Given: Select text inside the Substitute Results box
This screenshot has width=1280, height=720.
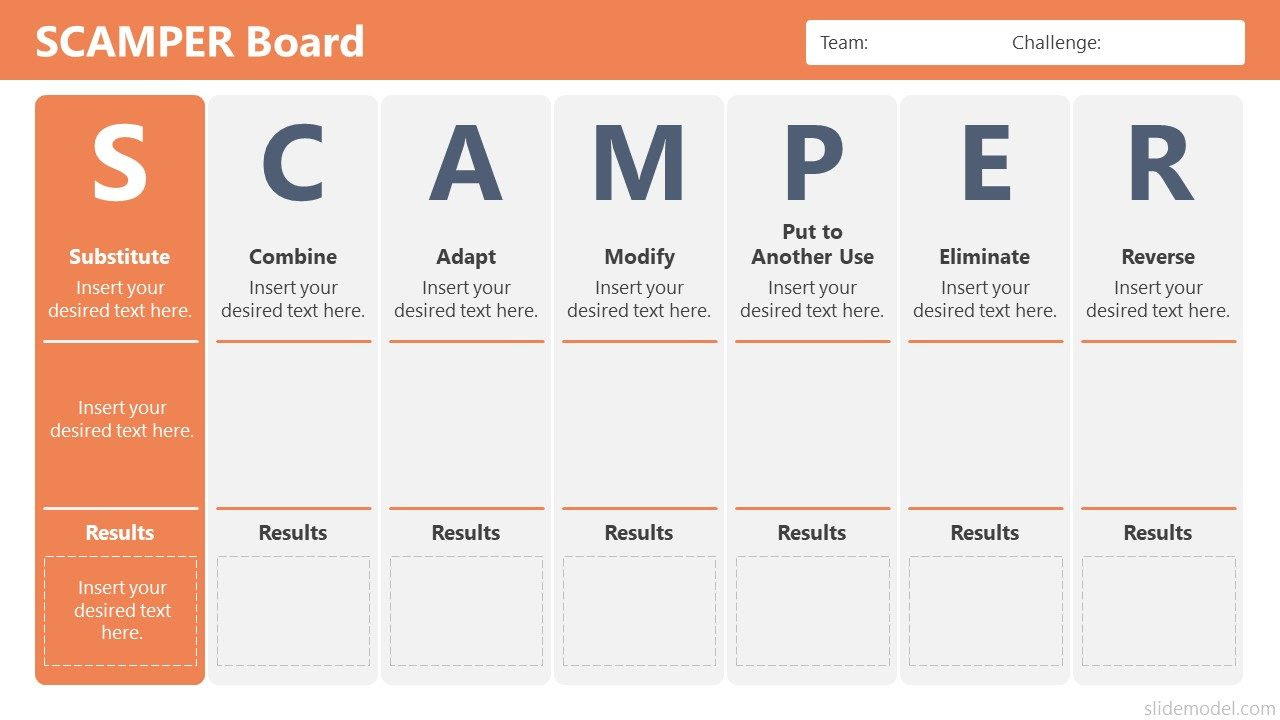Looking at the screenshot, I should click(x=122, y=611).
